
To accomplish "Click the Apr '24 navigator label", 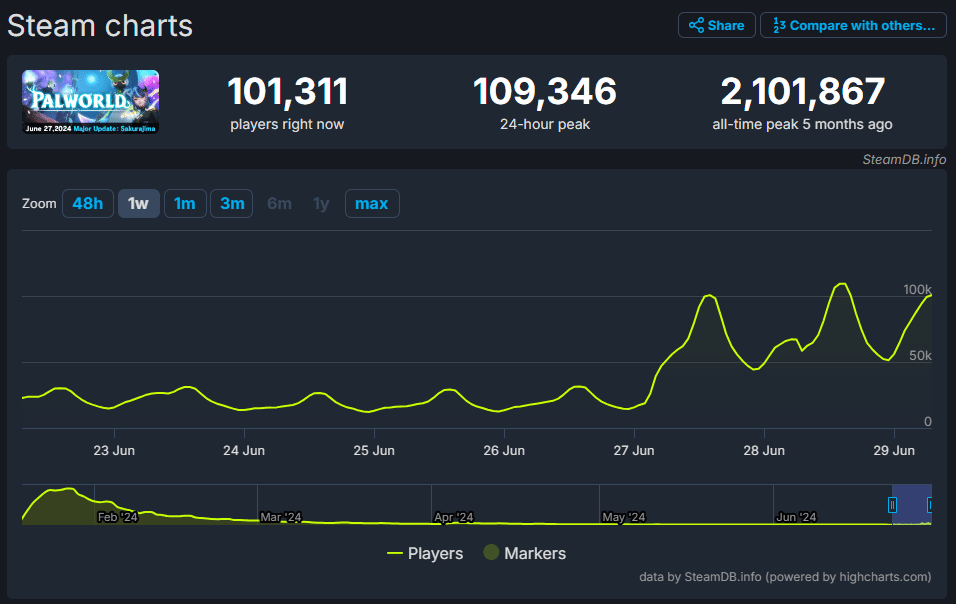I will 454,517.
